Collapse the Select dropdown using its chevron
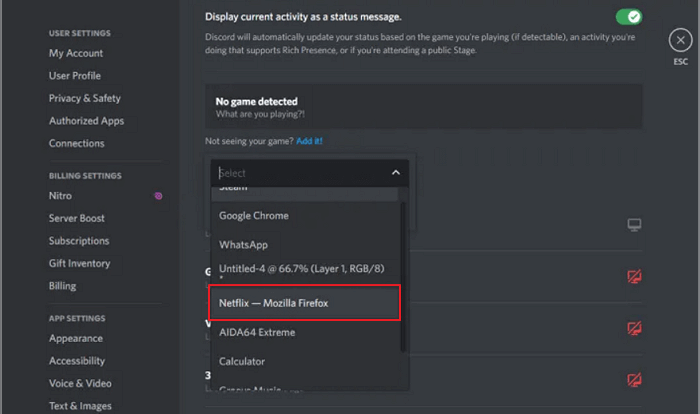Screen dimensions: 700x414 [x=395, y=173]
